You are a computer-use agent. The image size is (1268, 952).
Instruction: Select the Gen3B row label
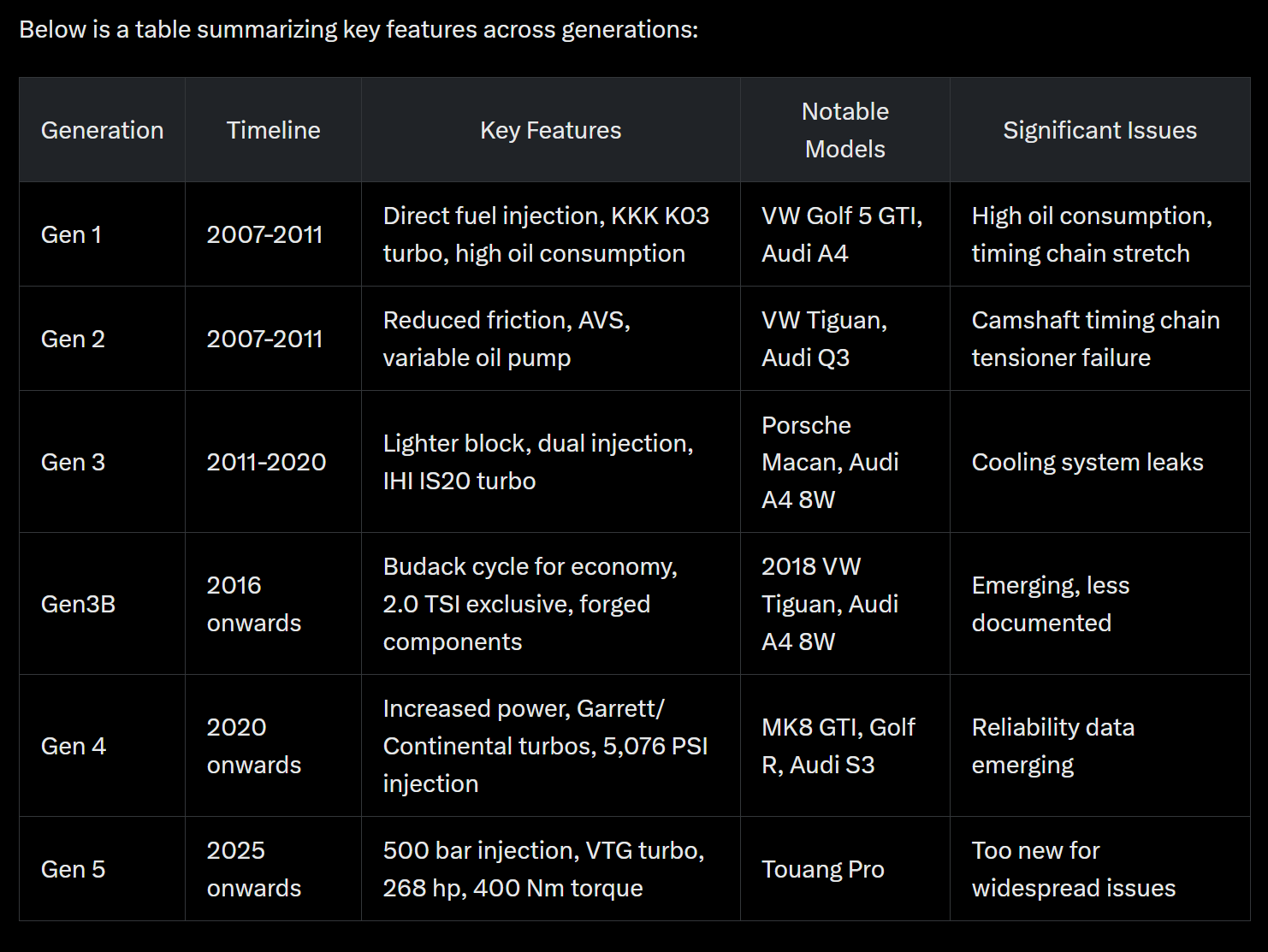tap(78, 604)
